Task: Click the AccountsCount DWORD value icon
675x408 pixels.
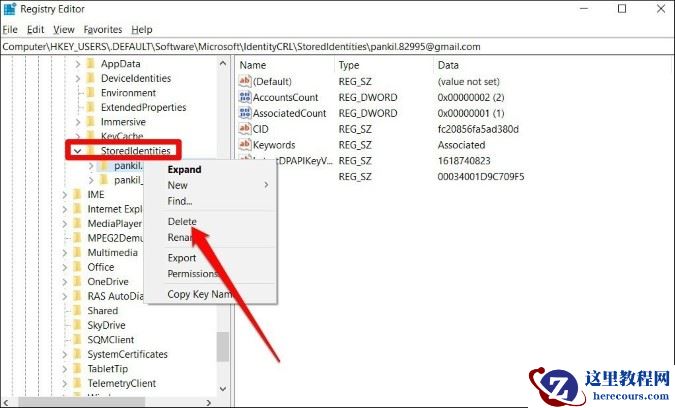Action: coord(245,97)
